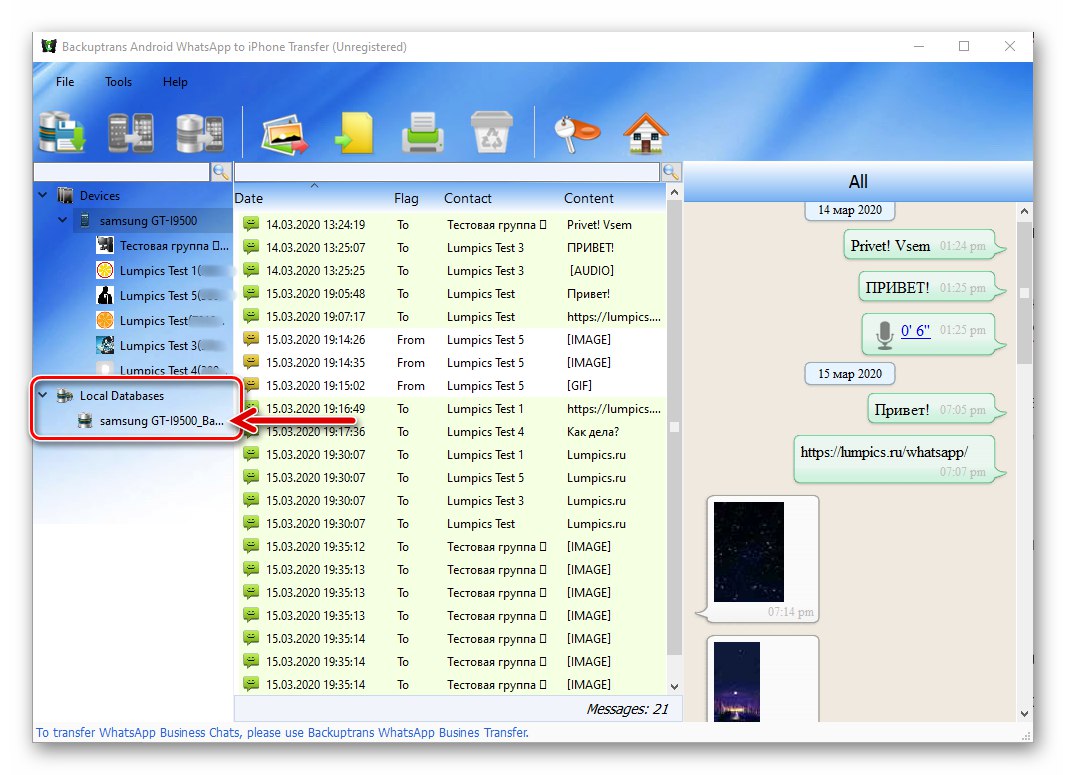Click the search magnifier above the message list

(x=671, y=171)
